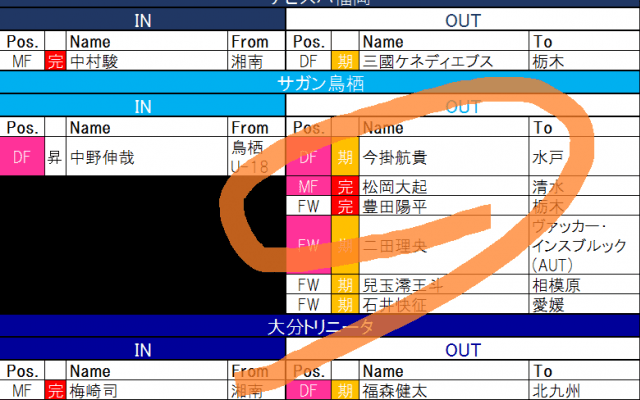Select the ヴァッカー・インスブルック (AUT) destination cell
640x400 pixels.
pyautogui.click(x=584, y=245)
